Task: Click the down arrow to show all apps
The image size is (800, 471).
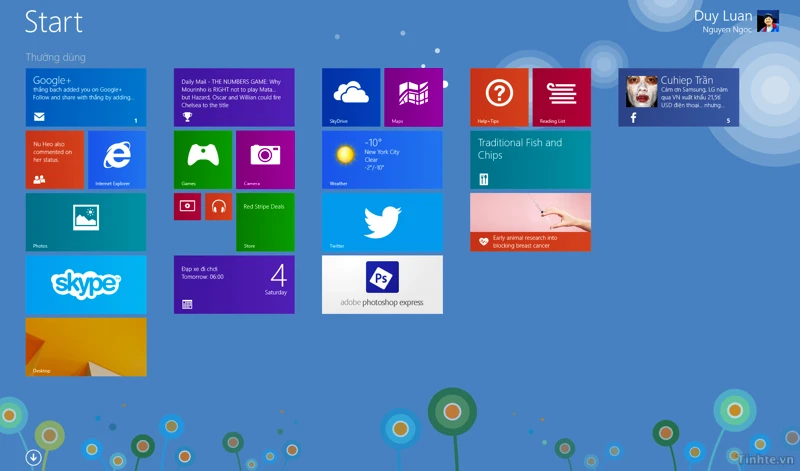Action: 34,457
